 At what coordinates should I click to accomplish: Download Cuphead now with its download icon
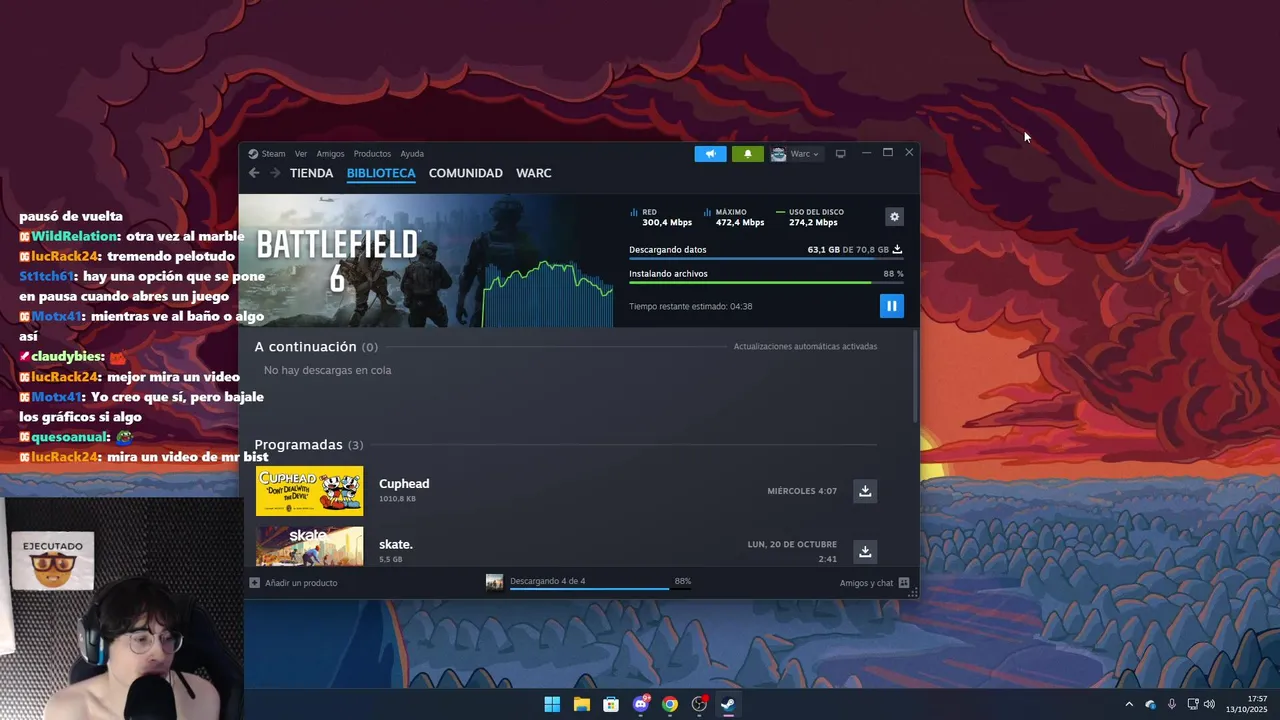click(865, 491)
